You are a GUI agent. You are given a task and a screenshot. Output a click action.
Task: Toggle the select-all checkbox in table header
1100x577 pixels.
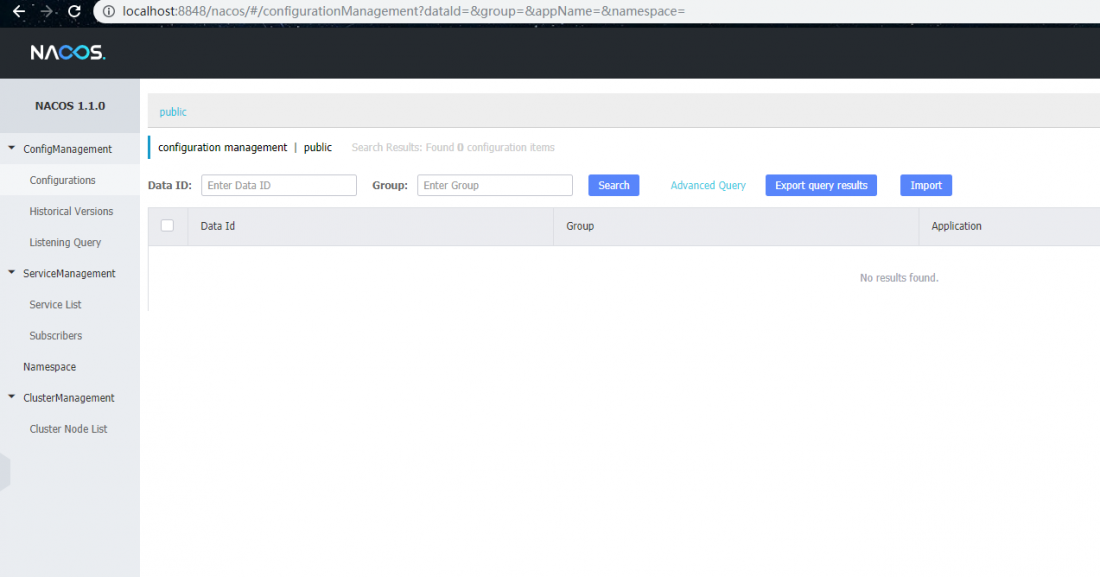click(167, 225)
